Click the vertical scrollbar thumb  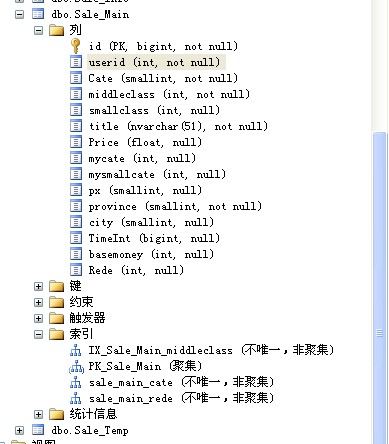pos(379,288)
